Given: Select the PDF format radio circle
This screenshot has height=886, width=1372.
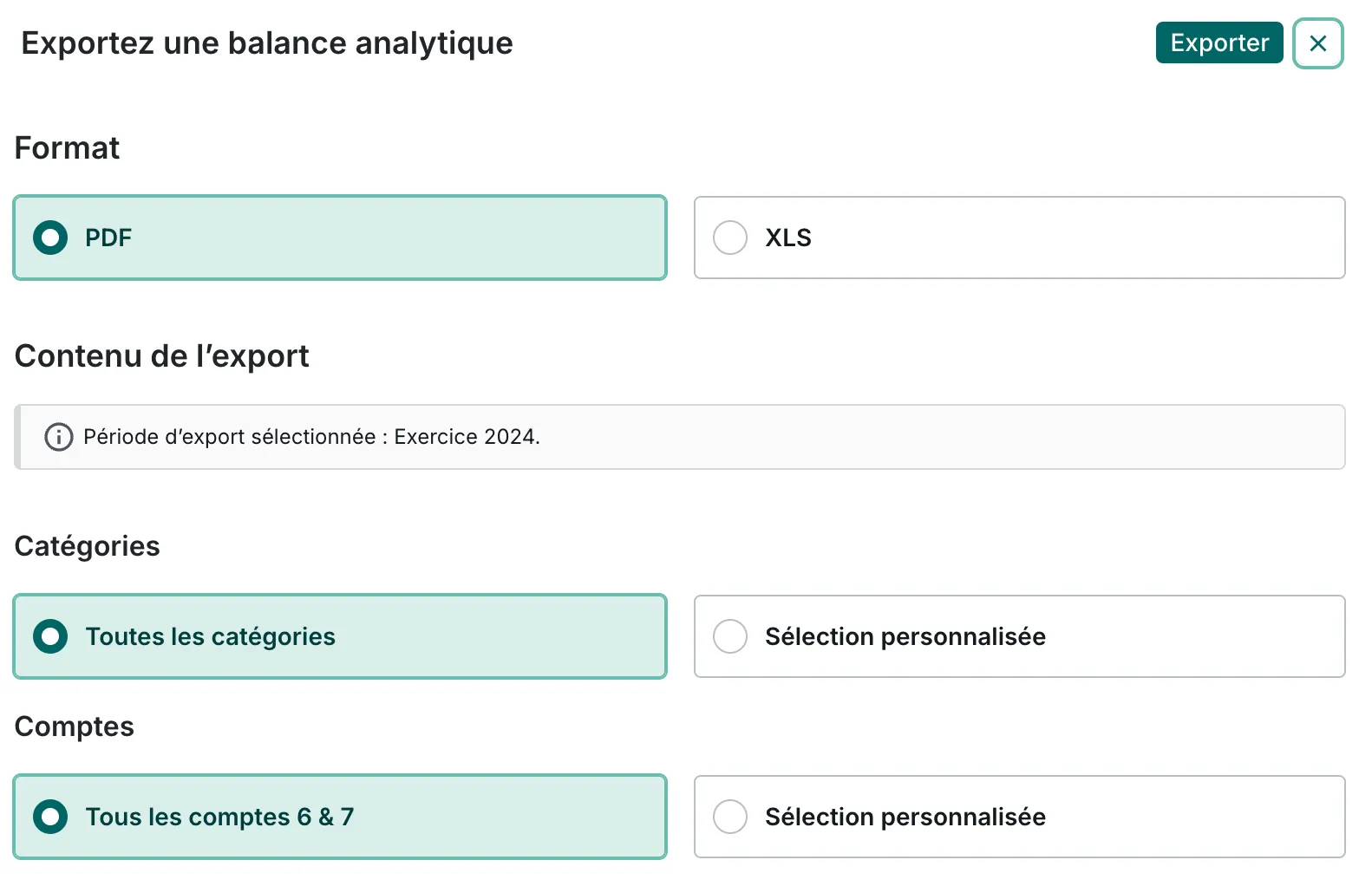Looking at the screenshot, I should point(50,238).
